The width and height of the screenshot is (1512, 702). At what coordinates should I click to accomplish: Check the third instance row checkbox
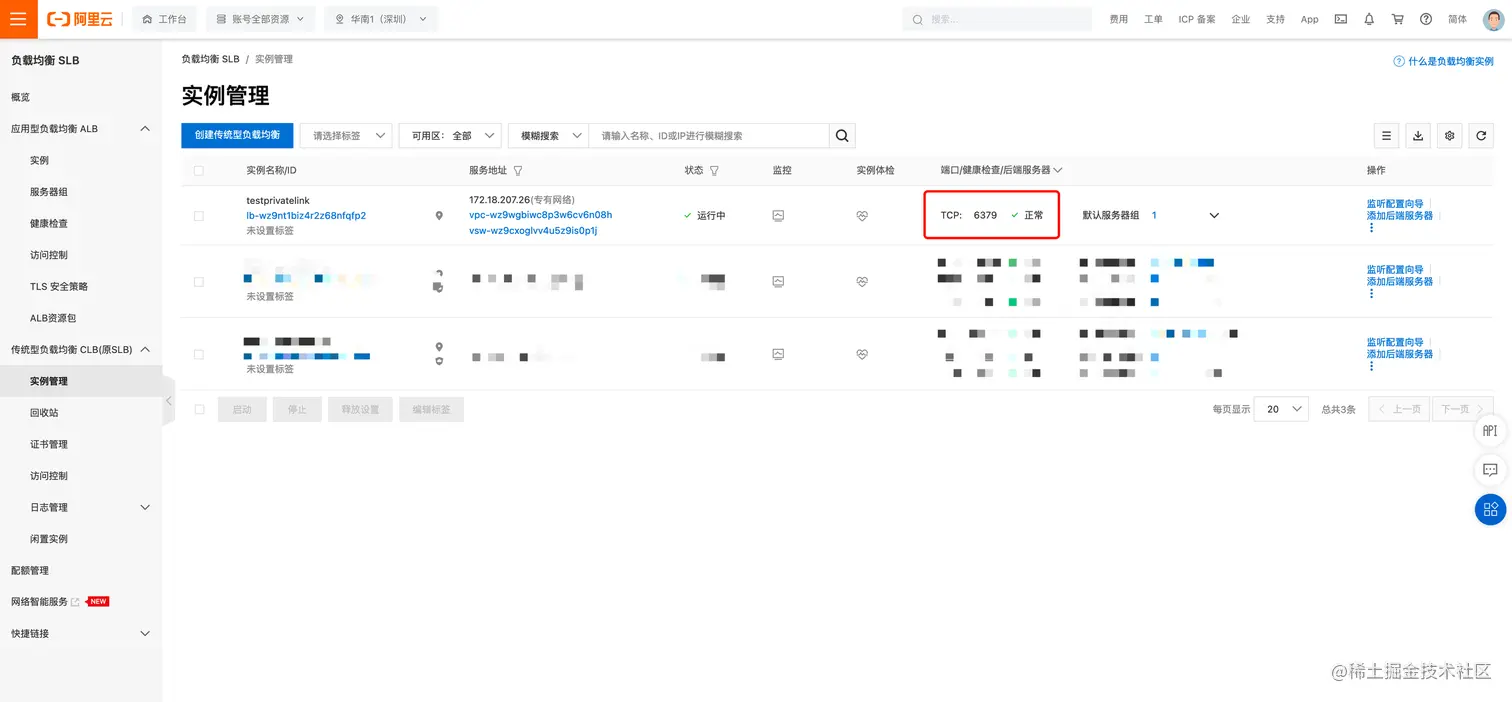[198, 355]
